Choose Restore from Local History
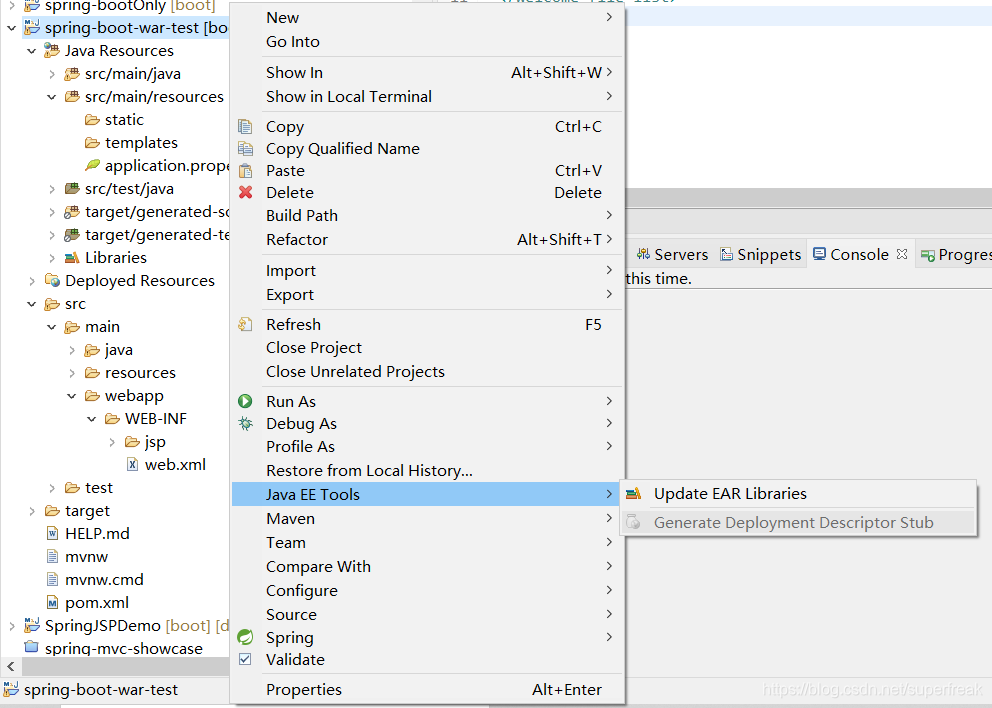Screen dimensions: 992x708 pyautogui.click(x=427, y=471)
